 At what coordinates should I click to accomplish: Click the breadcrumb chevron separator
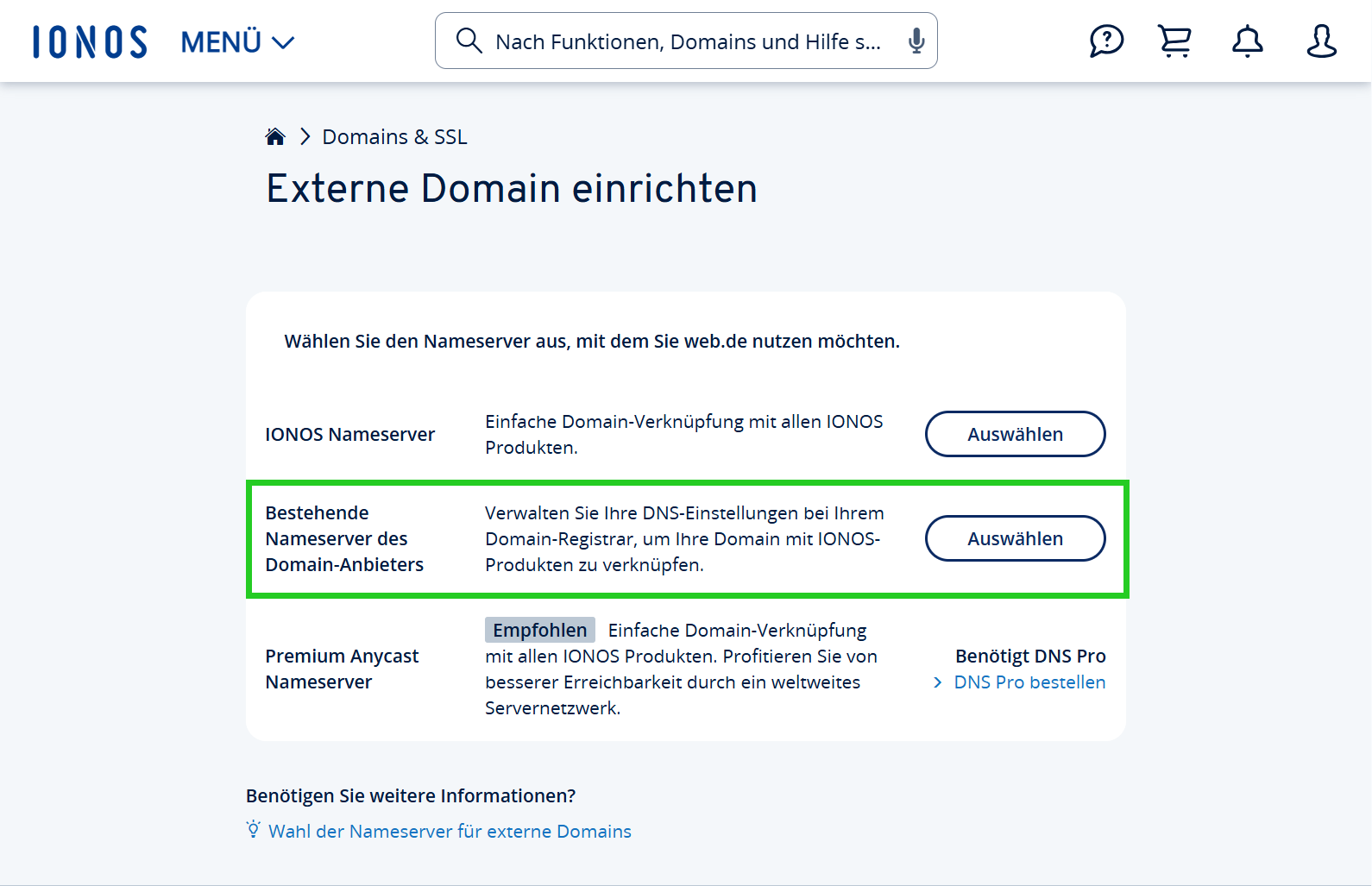click(x=305, y=137)
